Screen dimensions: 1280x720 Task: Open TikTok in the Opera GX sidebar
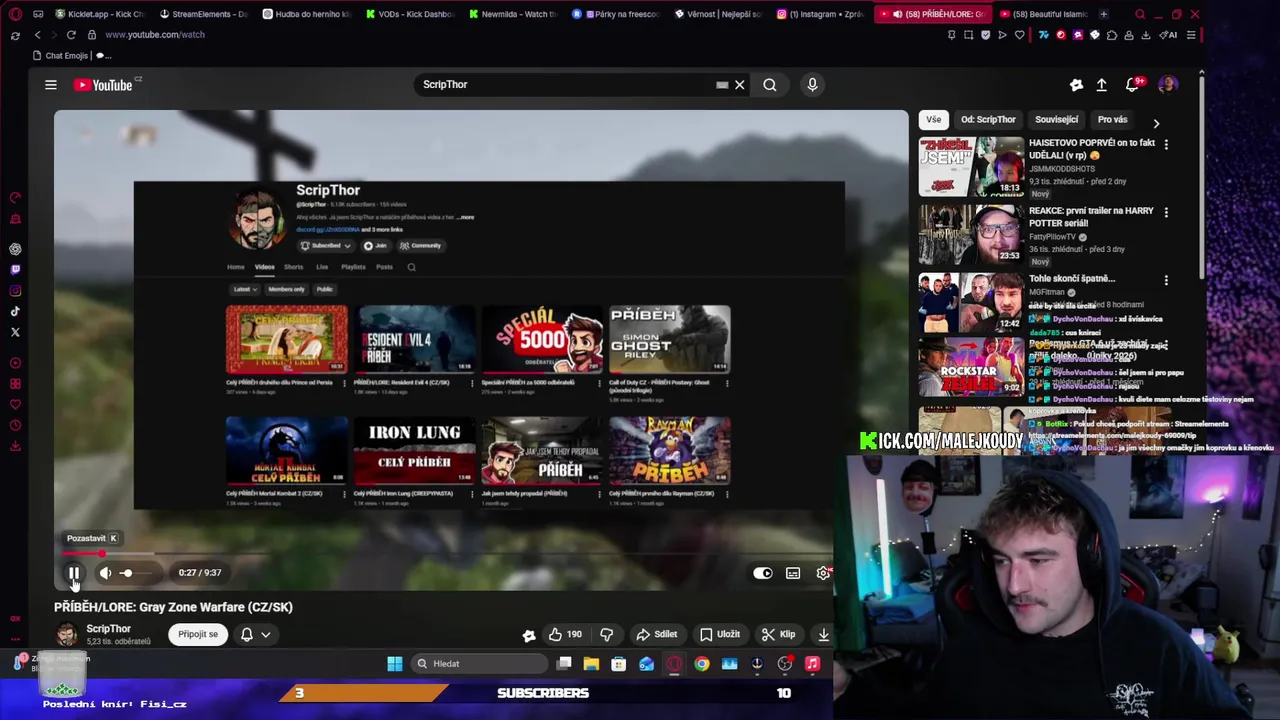point(15,312)
